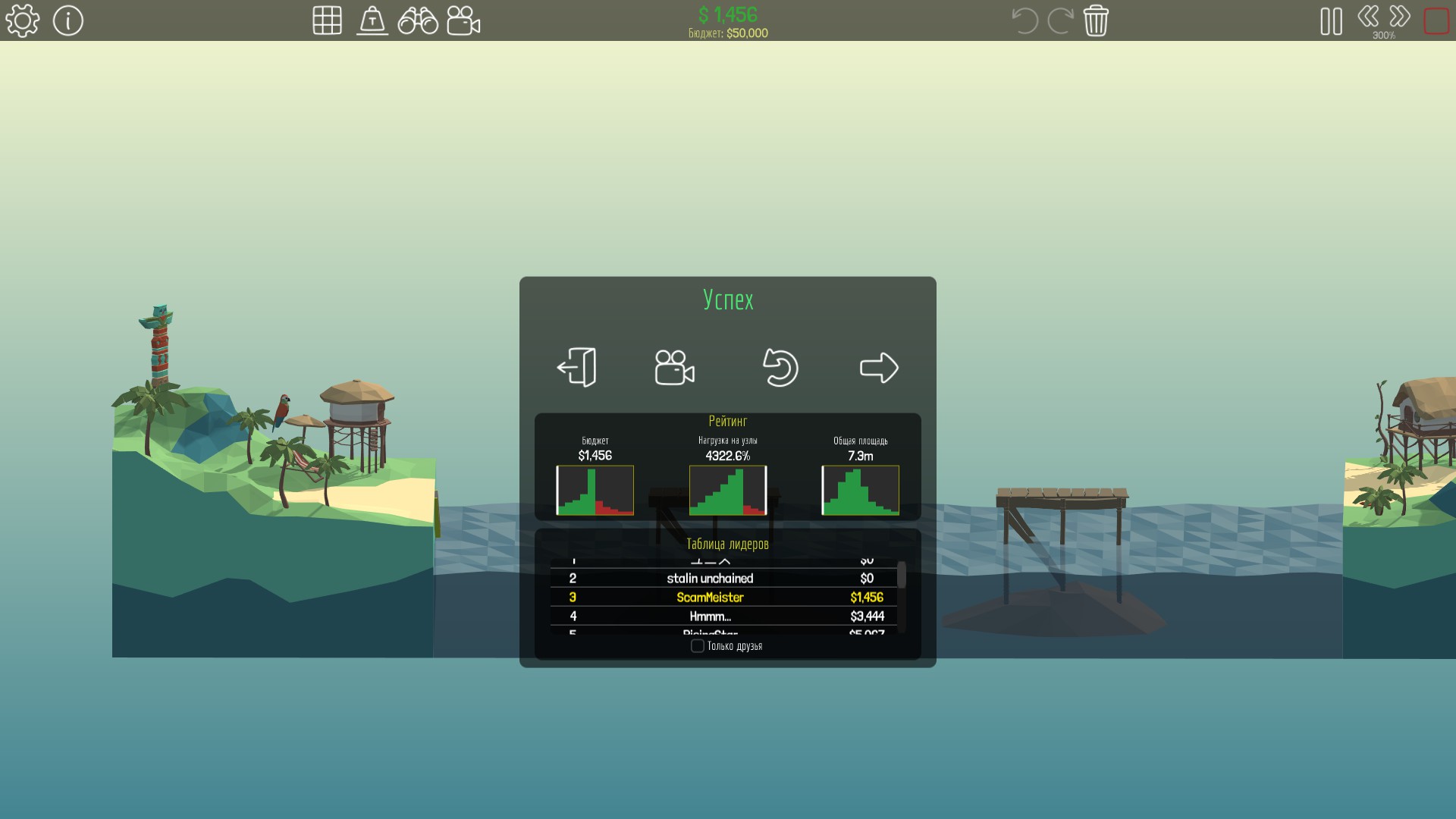This screenshot has width=1456, height=819.
Task: Click the weight stress-view icon
Action: pyautogui.click(x=372, y=20)
